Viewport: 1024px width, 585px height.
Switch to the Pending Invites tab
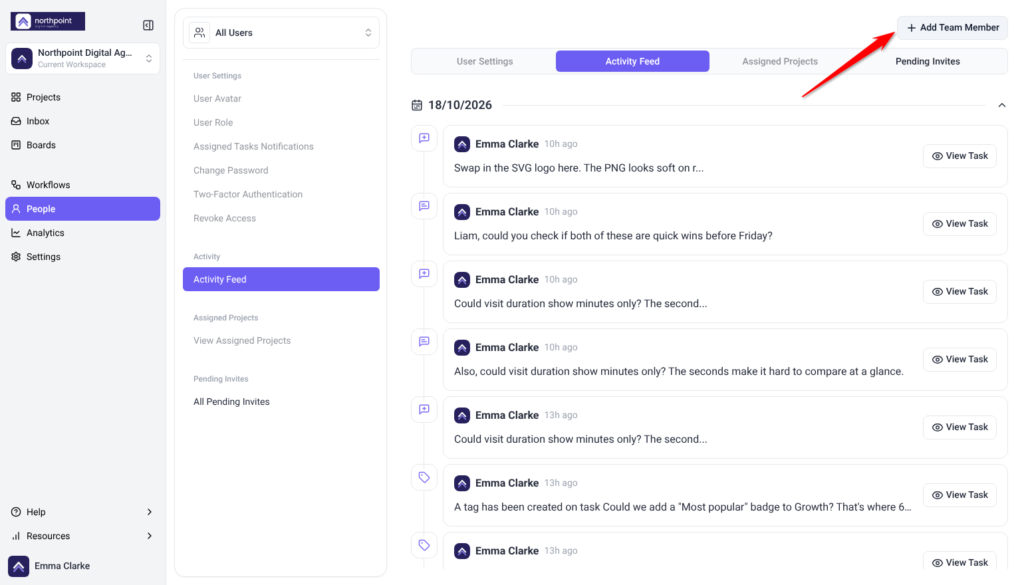tap(927, 61)
